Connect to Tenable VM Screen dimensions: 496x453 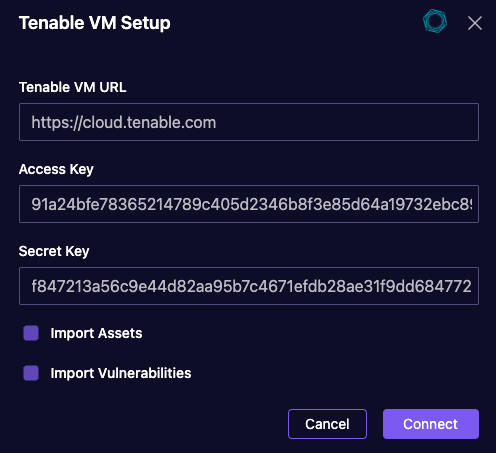pos(431,424)
